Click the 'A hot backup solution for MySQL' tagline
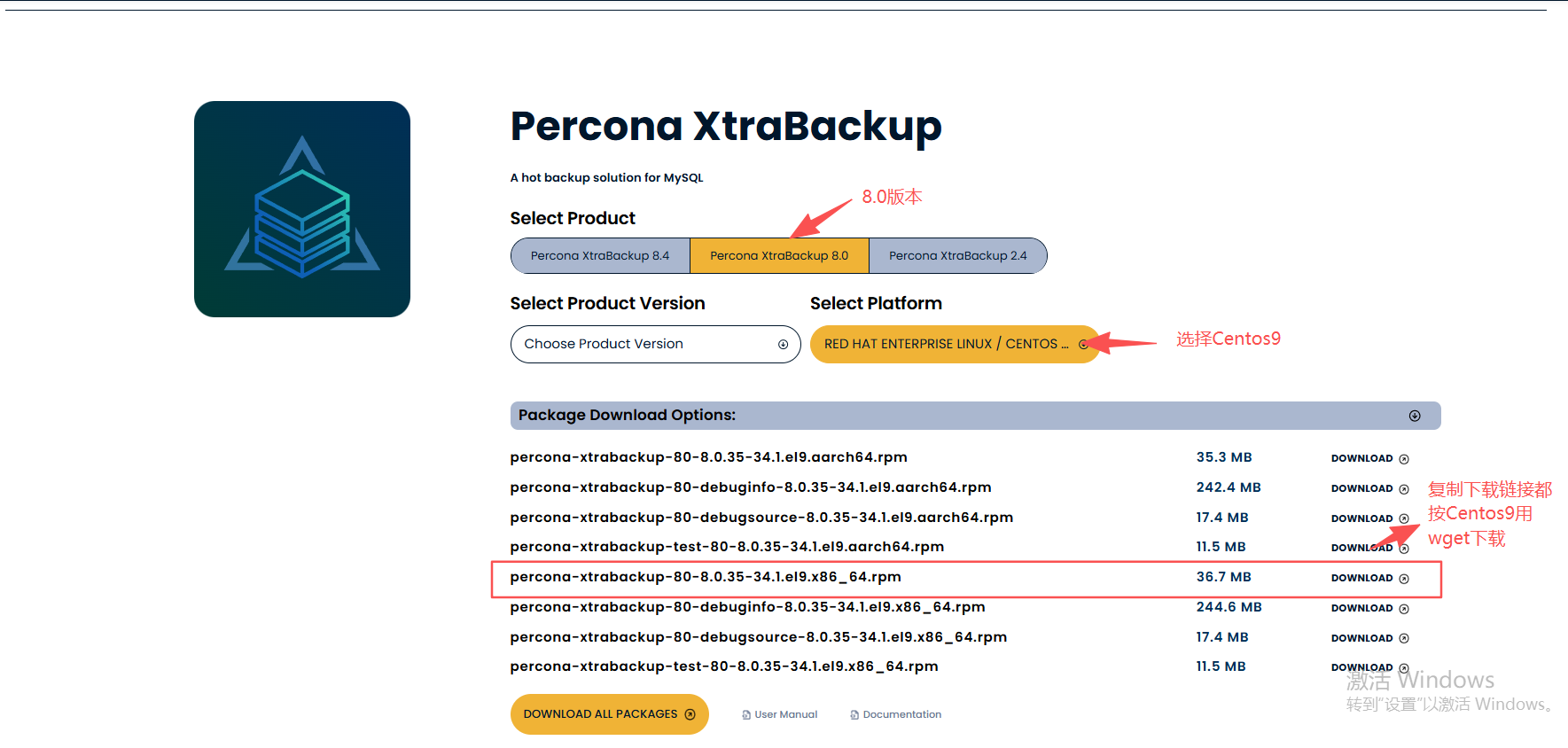Viewport: 1568px width, 748px height. [606, 177]
